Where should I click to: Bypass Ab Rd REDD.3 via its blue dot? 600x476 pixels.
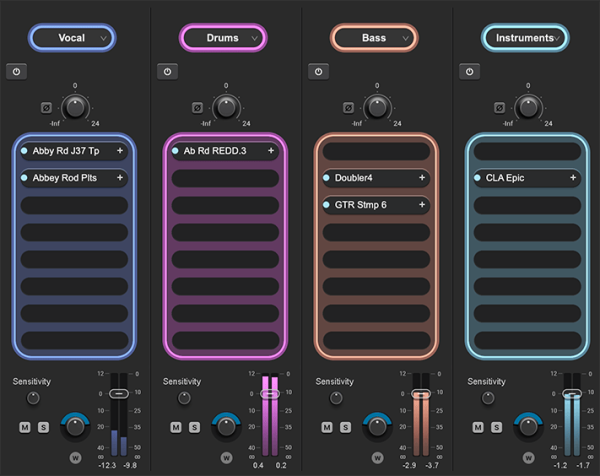[x=175, y=151]
